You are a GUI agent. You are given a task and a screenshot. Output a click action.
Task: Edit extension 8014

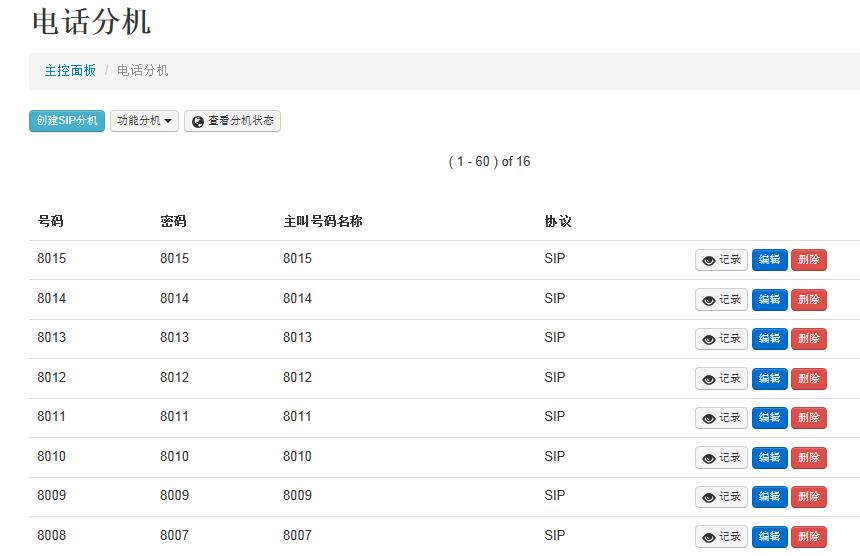(770, 299)
